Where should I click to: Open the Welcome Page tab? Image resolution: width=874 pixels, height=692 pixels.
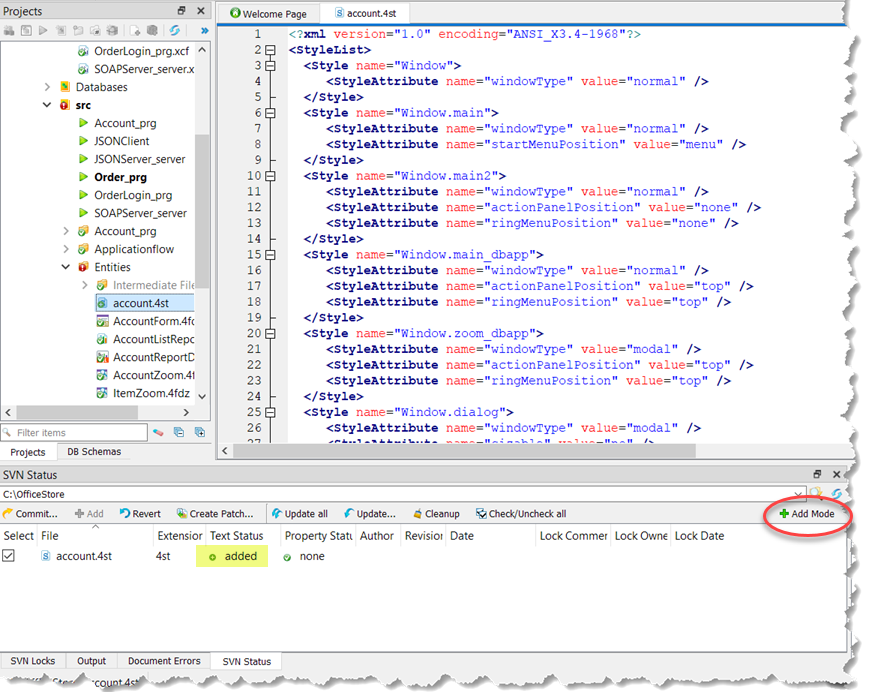tap(268, 14)
